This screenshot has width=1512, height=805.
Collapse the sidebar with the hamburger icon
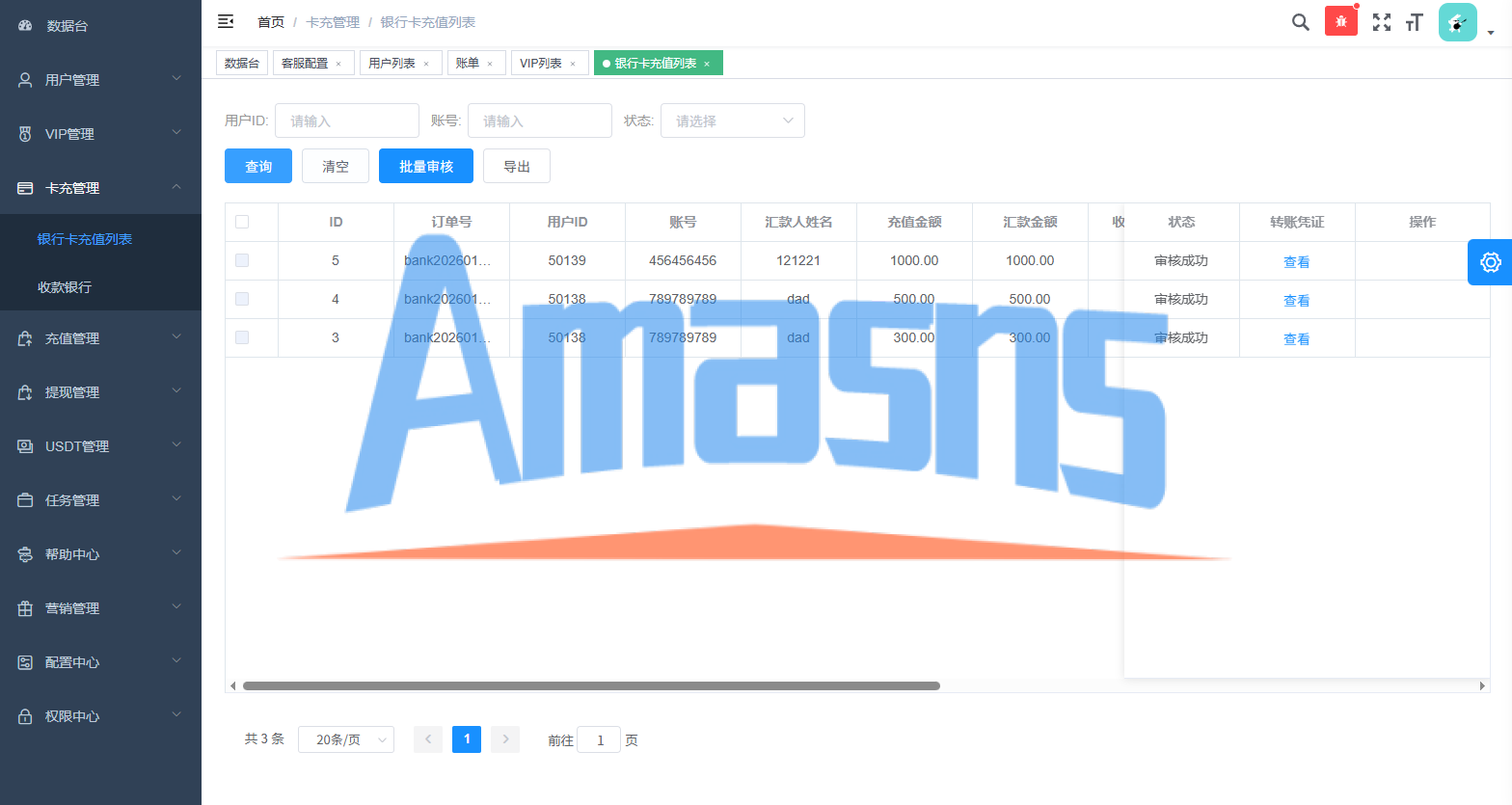click(226, 21)
